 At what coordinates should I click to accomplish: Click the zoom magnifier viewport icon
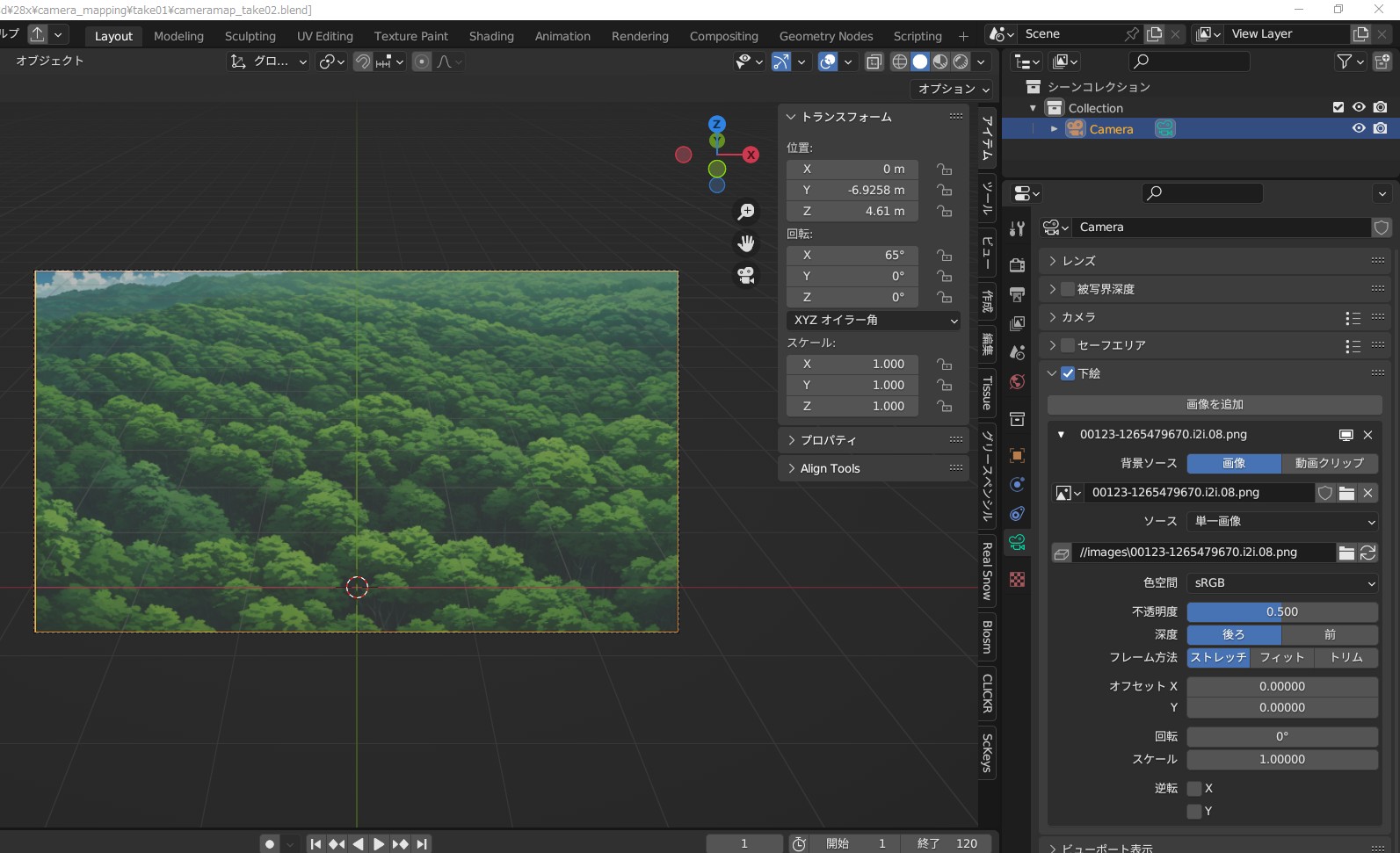(x=746, y=212)
